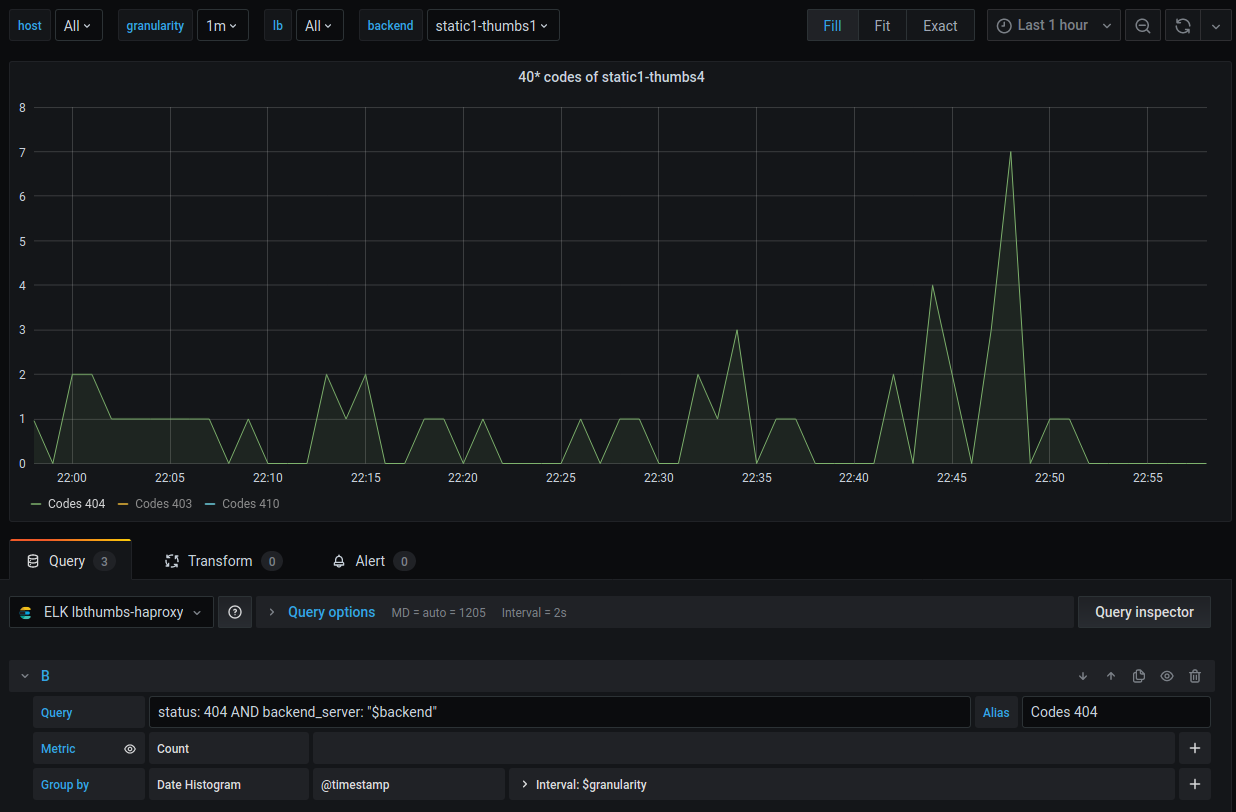Click the Alias input containing Codes 404
Image resolution: width=1236 pixels, height=812 pixels.
[x=1116, y=712]
